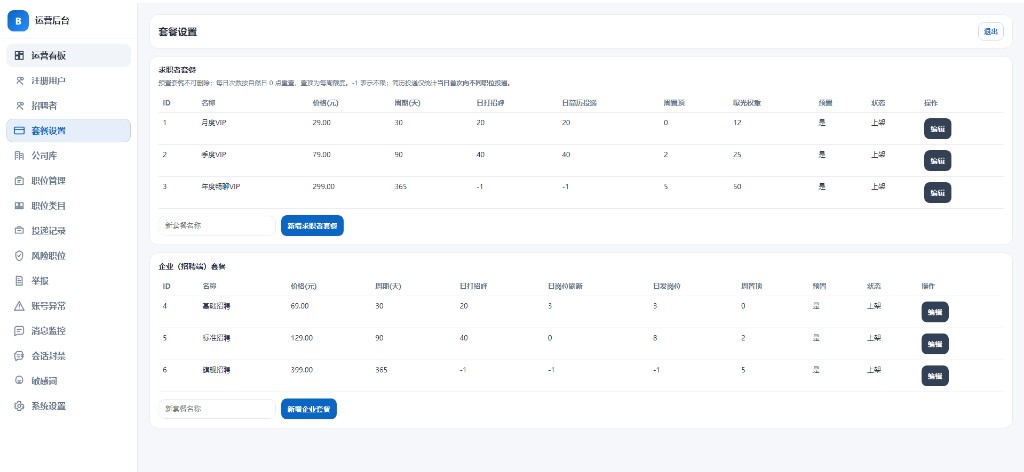
Task: Click price cell 299.00
Action: click(x=324, y=187)
